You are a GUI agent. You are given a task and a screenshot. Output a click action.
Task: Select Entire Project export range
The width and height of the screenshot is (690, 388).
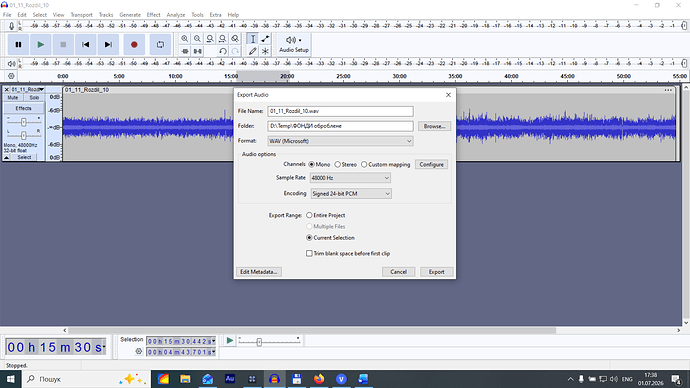[x=309, y=215]
